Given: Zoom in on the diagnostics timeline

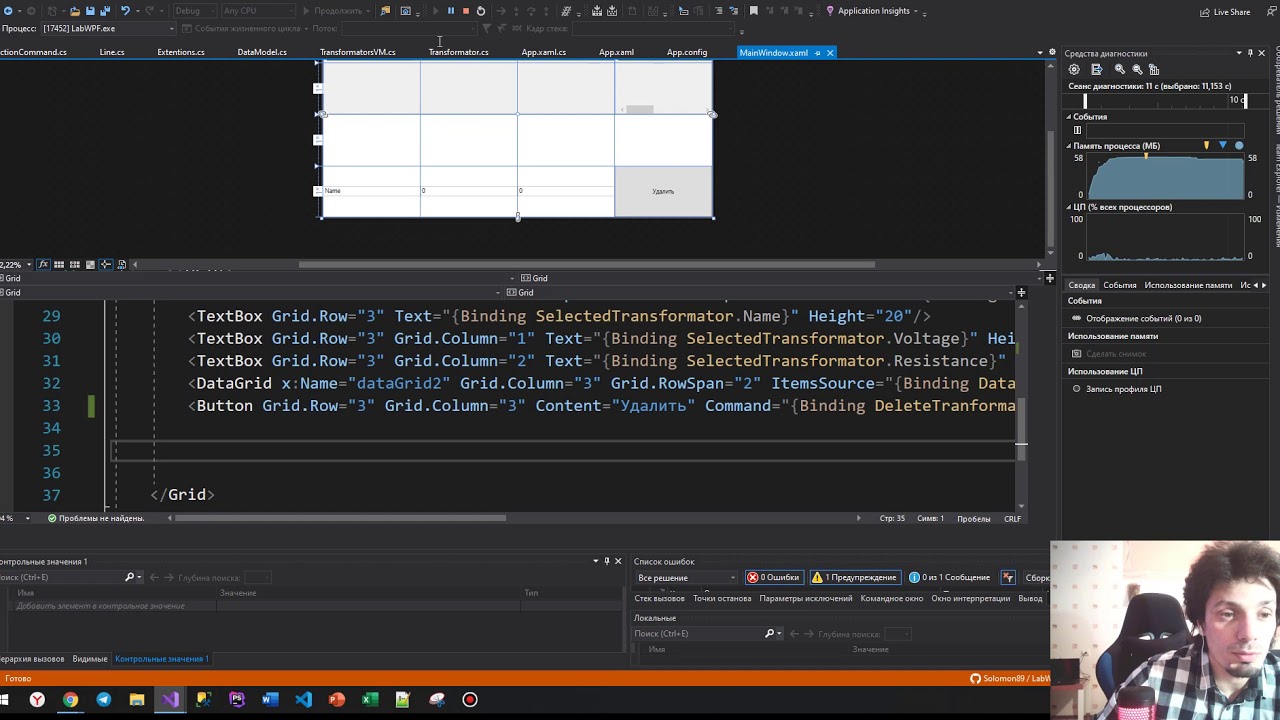Looking at the screenshot, I should point(1120,69).
